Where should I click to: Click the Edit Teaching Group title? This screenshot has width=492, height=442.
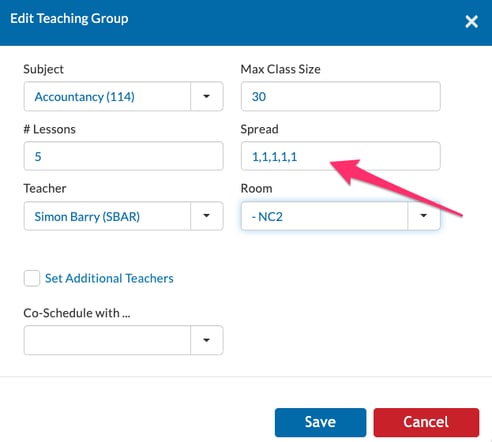(x=69, y=19)
